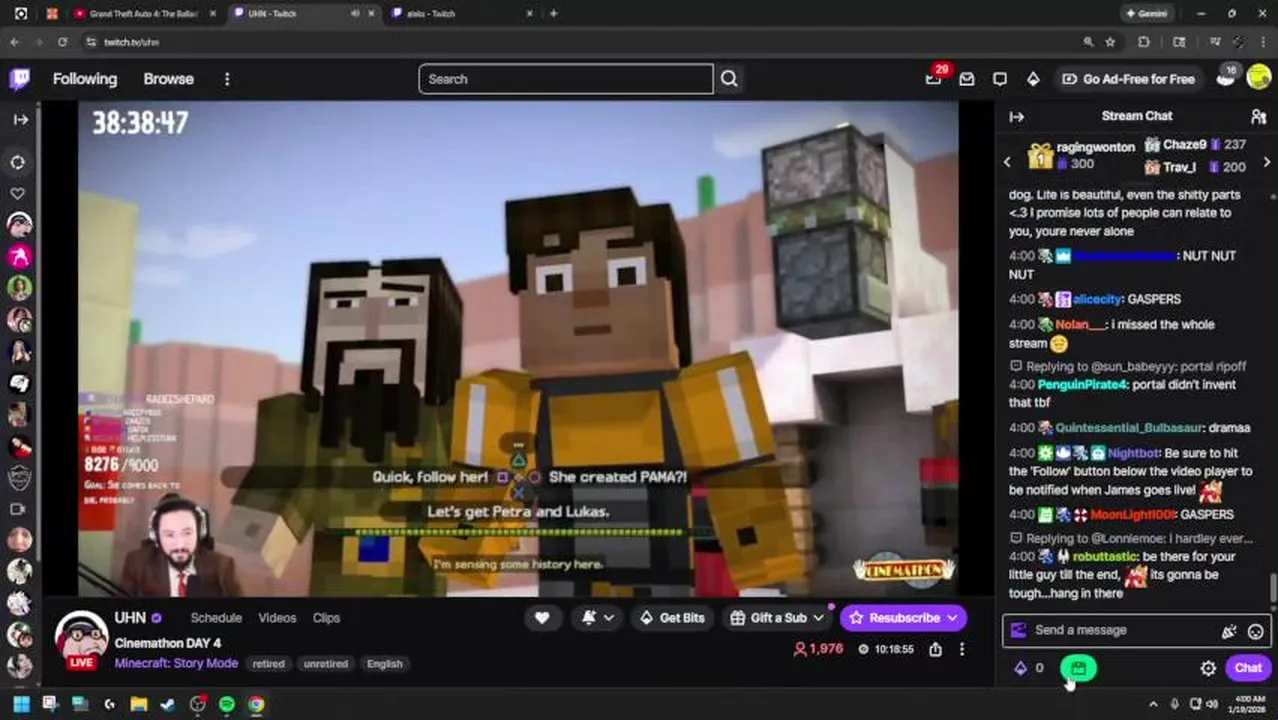The height and width of the screenshot is (720, 1278).
Task: Share the stream with the share icon
Action: 935,649
